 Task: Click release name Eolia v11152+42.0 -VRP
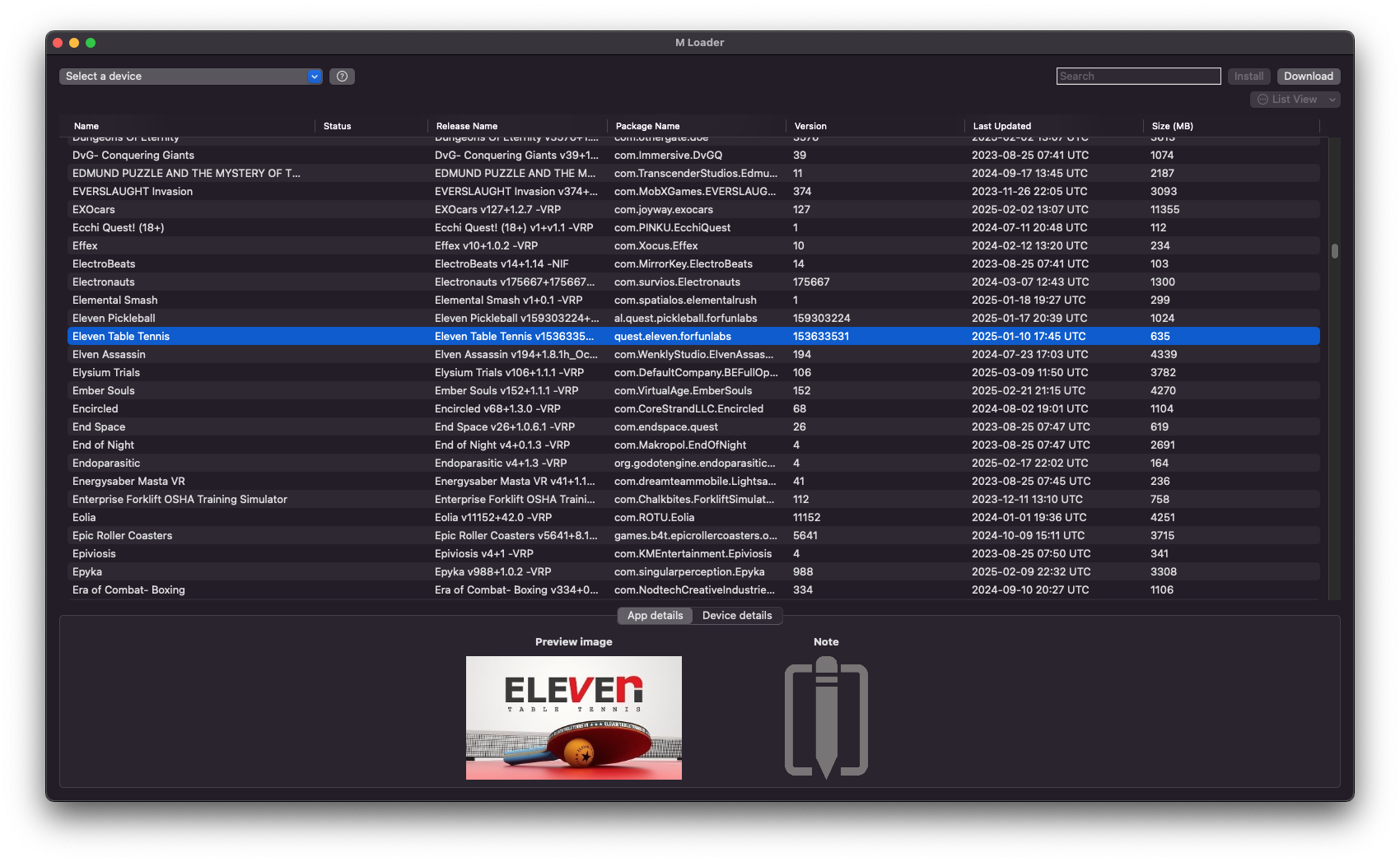point(493,518)
